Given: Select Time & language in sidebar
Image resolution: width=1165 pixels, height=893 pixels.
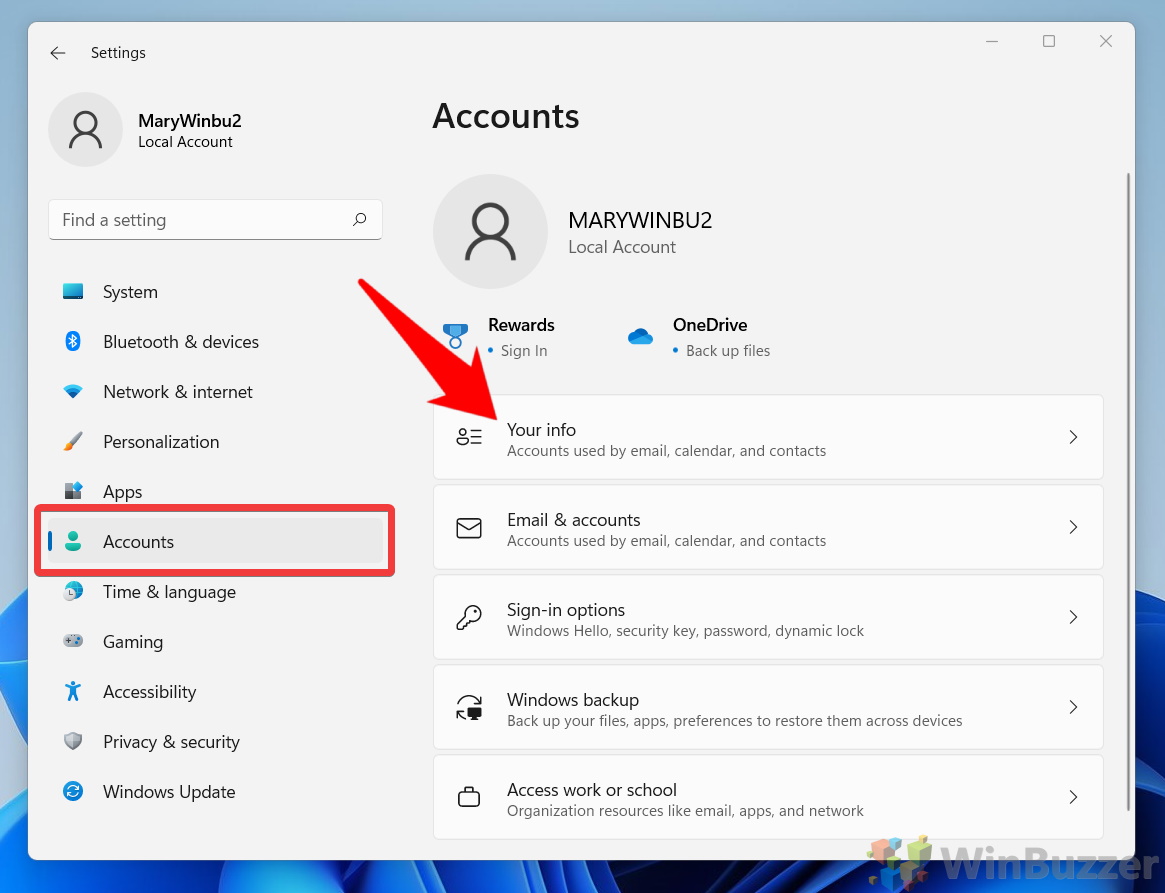Looking at the screenshot, I should (x=169, y=592).
